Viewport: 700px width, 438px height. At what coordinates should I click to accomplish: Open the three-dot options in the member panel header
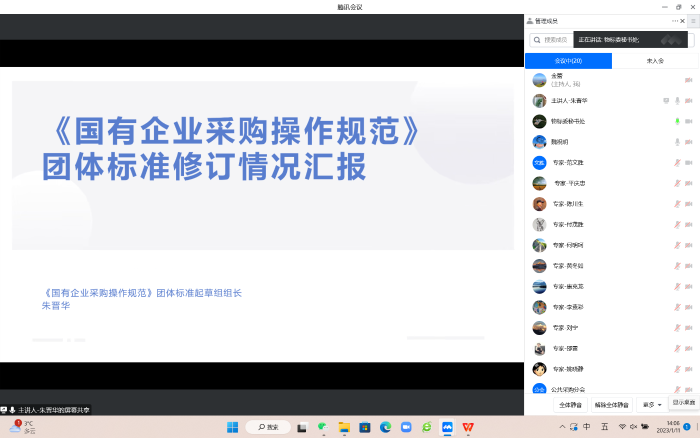(x=675, y=21)
